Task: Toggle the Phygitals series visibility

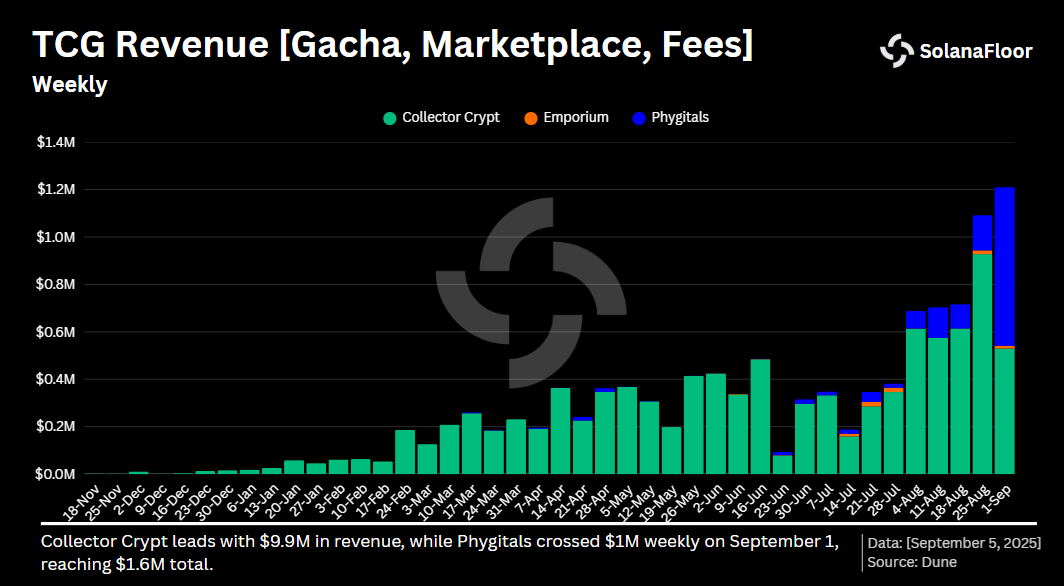Action: pos(679,117)
